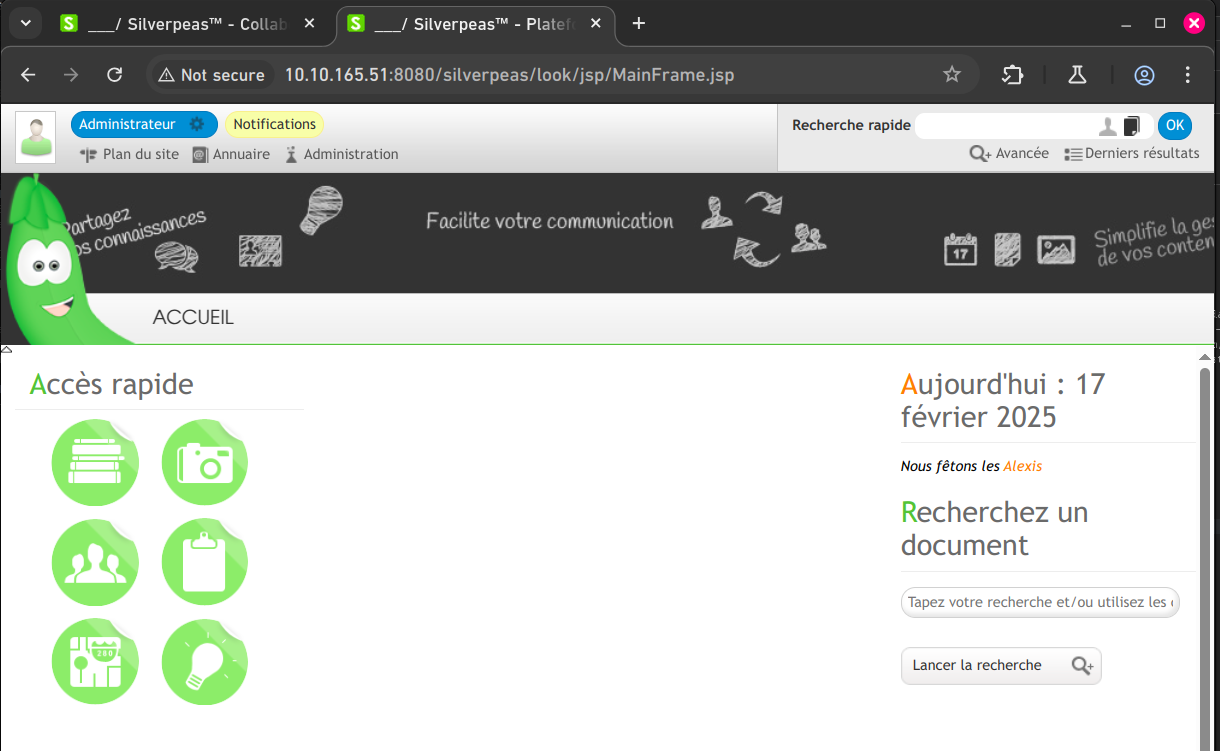Open Plan du site link
This screenshot has height=751, width=1220.
pyautogui.click(x=130, y=154)
